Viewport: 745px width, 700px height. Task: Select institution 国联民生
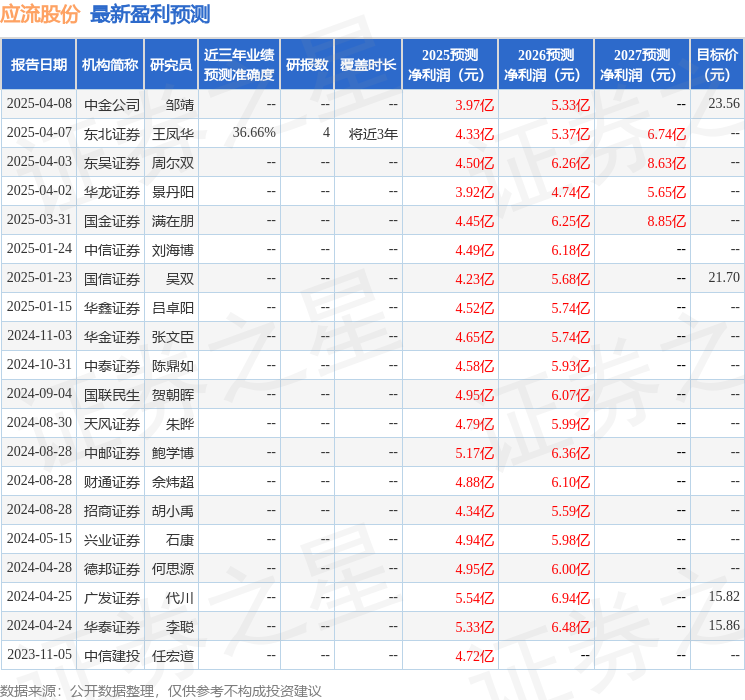click(112, 394)
